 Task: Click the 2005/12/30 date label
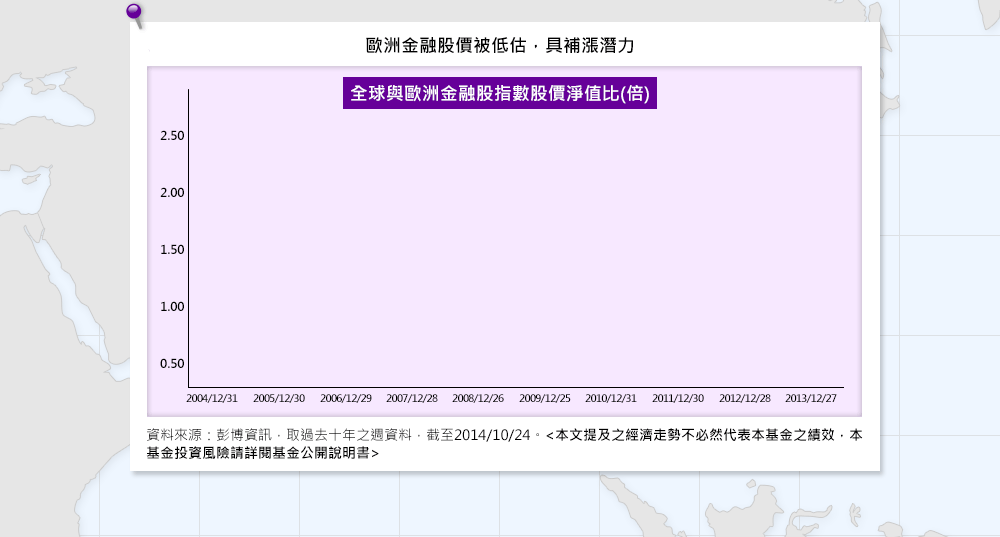pos(279,398)
